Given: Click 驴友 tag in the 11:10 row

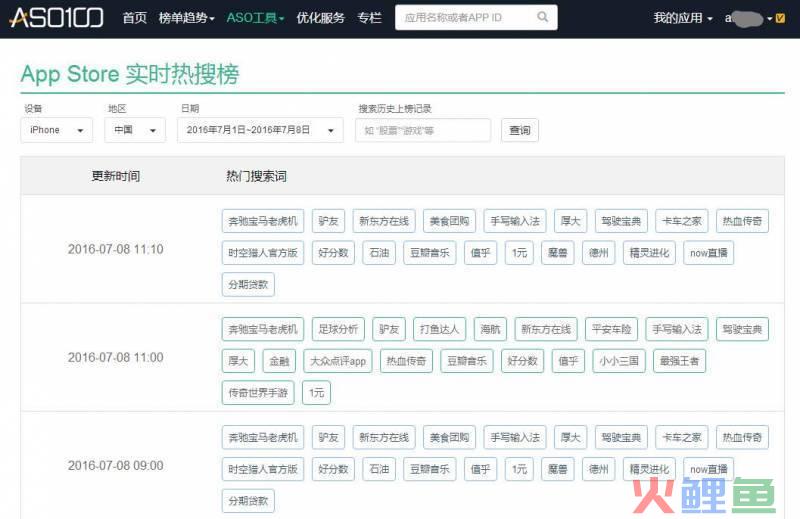Looking at the screenshot, I should [x=329, y=221].
